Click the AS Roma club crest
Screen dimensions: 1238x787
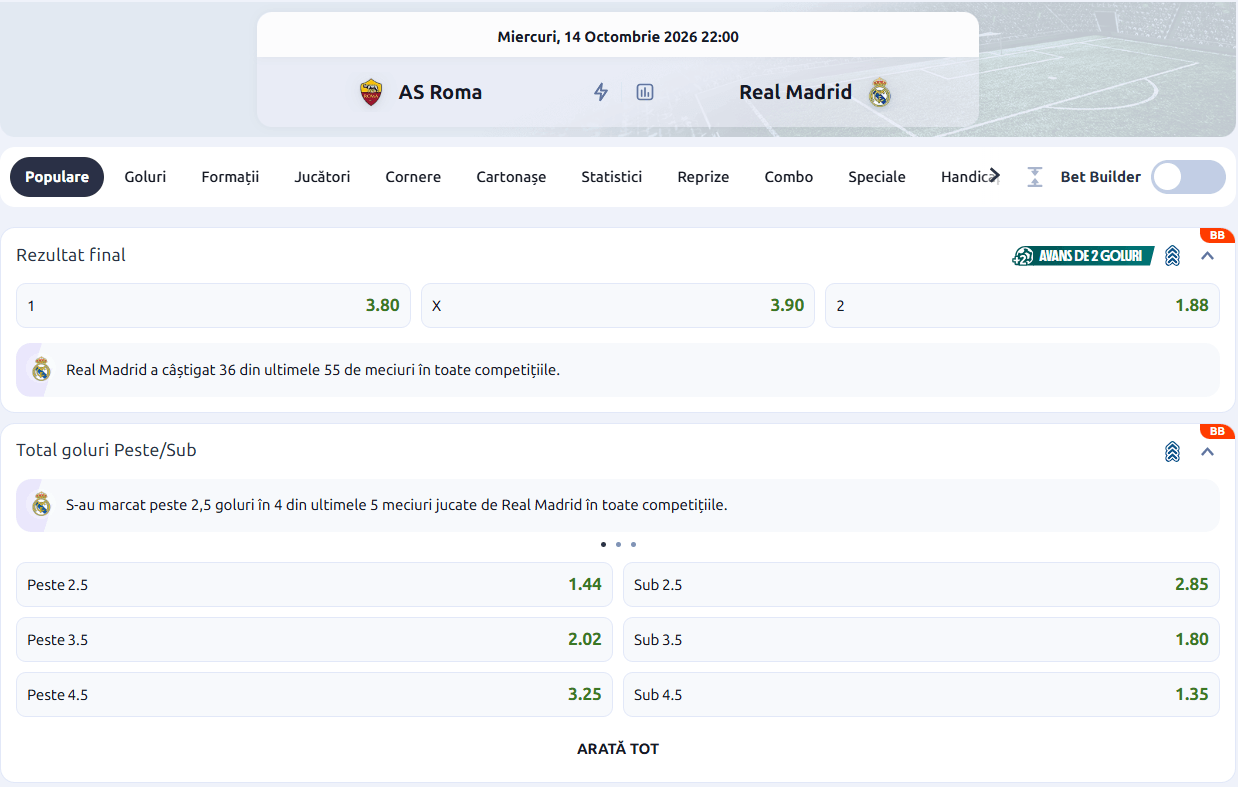point(371,93)
